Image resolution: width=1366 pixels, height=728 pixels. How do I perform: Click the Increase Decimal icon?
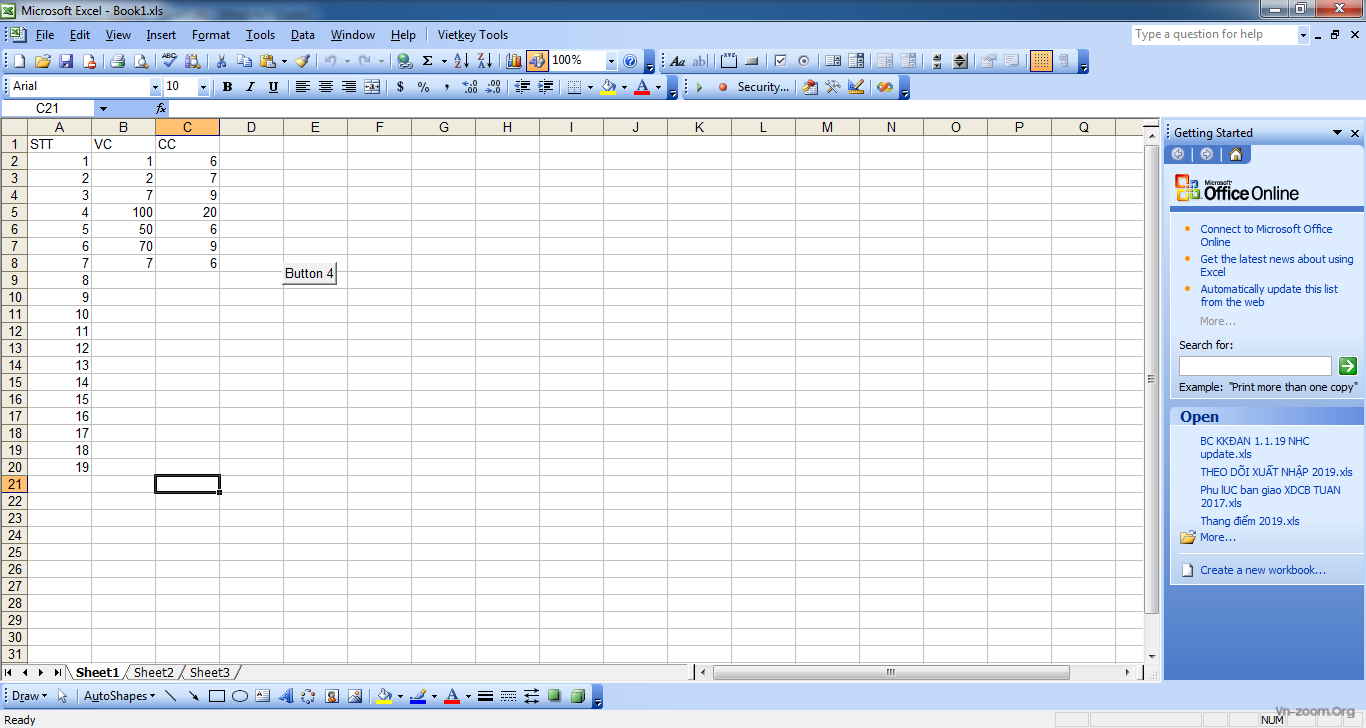[470, 87]
